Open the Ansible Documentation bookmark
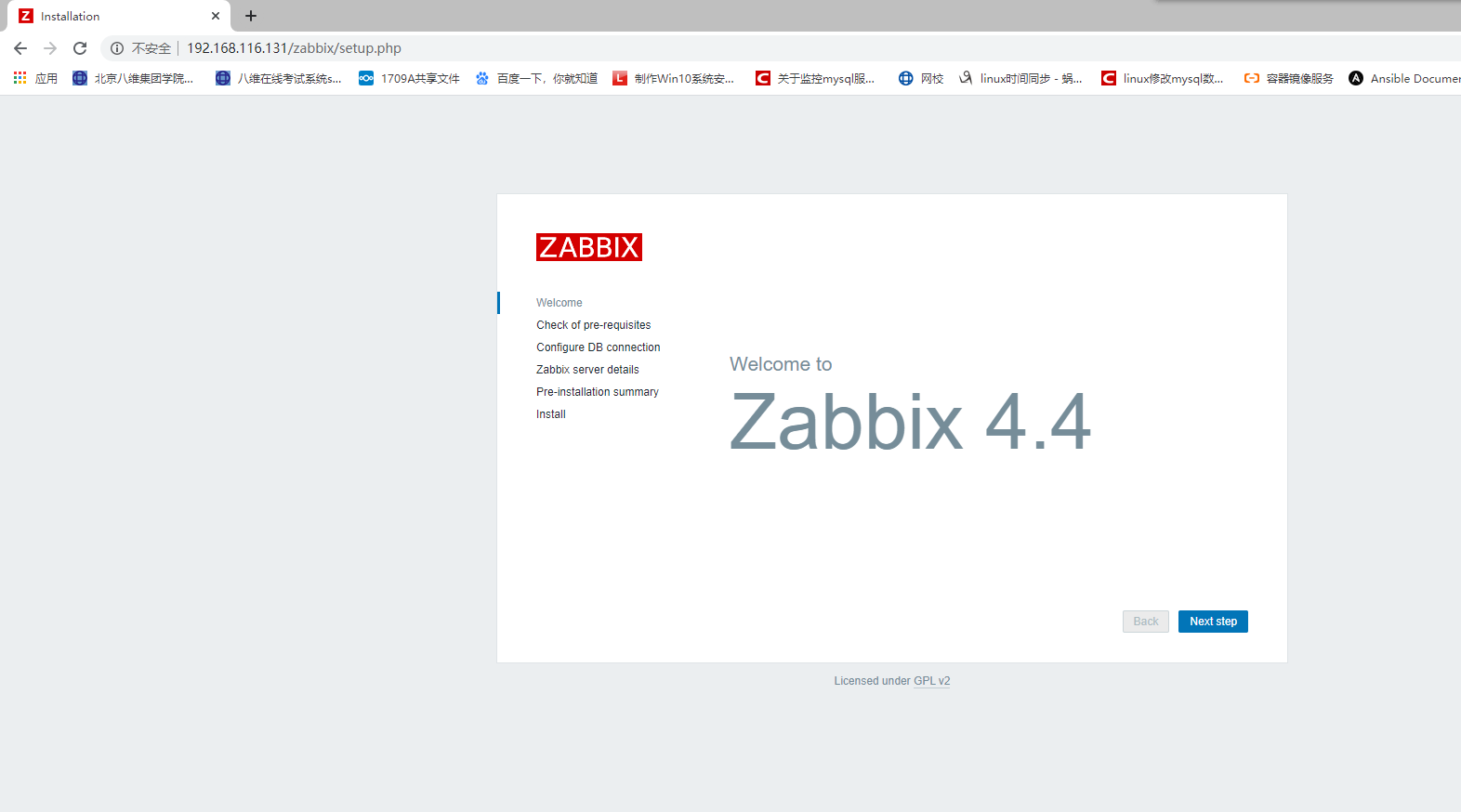This screenshot has height=812, width=1461. (1404, 78)
